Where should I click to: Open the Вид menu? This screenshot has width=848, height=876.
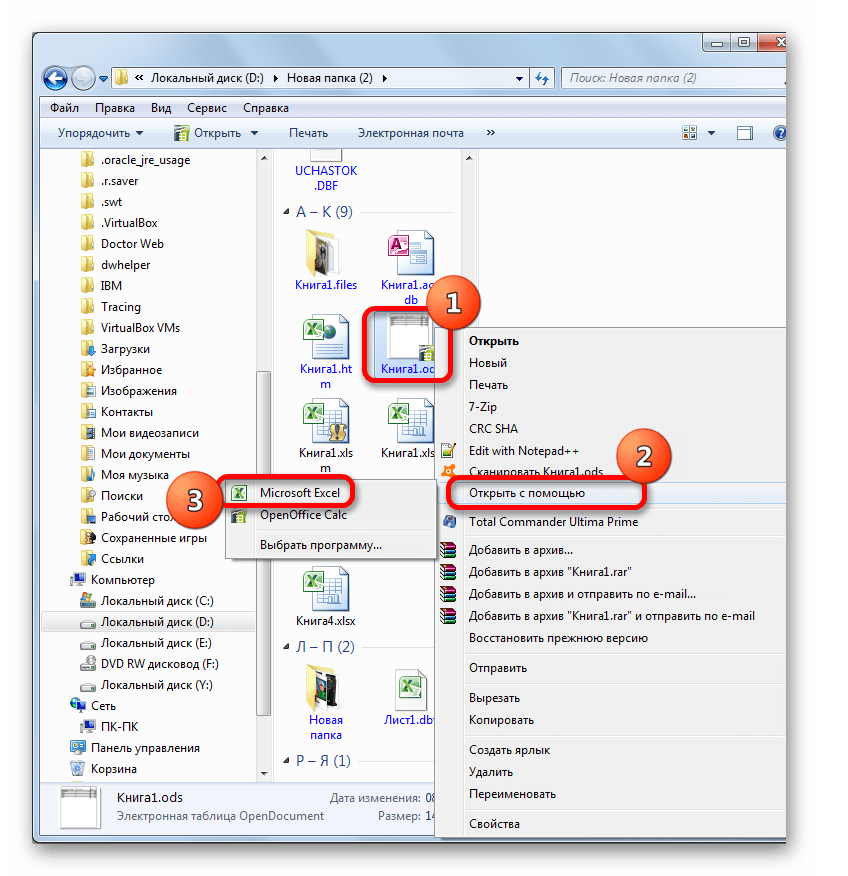click(x=161, y=108)
